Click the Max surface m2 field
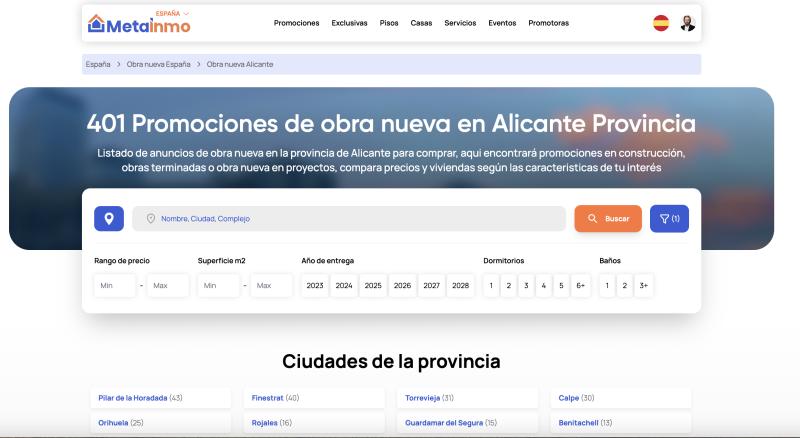 click(x=271, y=285)
